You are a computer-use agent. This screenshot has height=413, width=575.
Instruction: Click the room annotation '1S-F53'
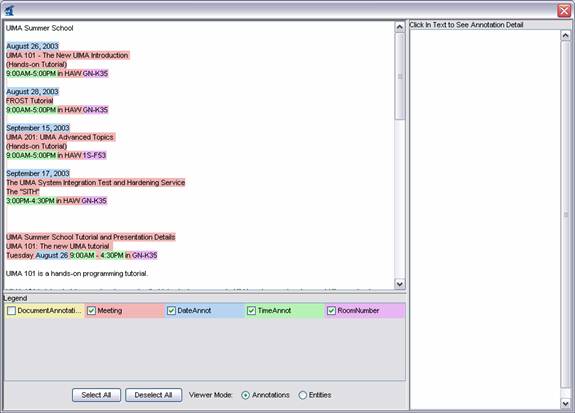pyautogui.click(x=94, y=156)
